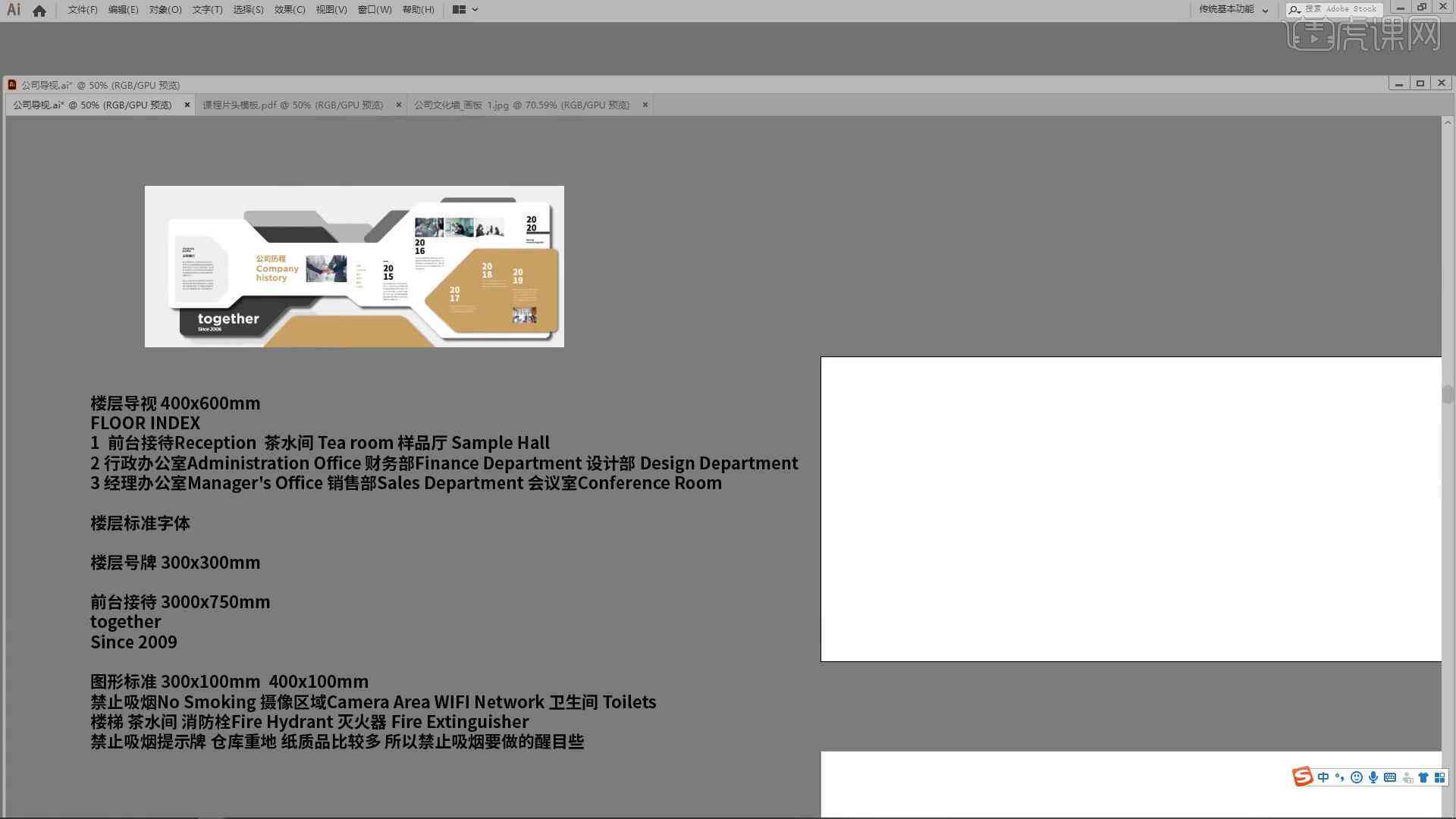Switch to 公司导视.ai tab
Image resolution: width=1456 pixels, height=819 pixels.
pos(93,104)
